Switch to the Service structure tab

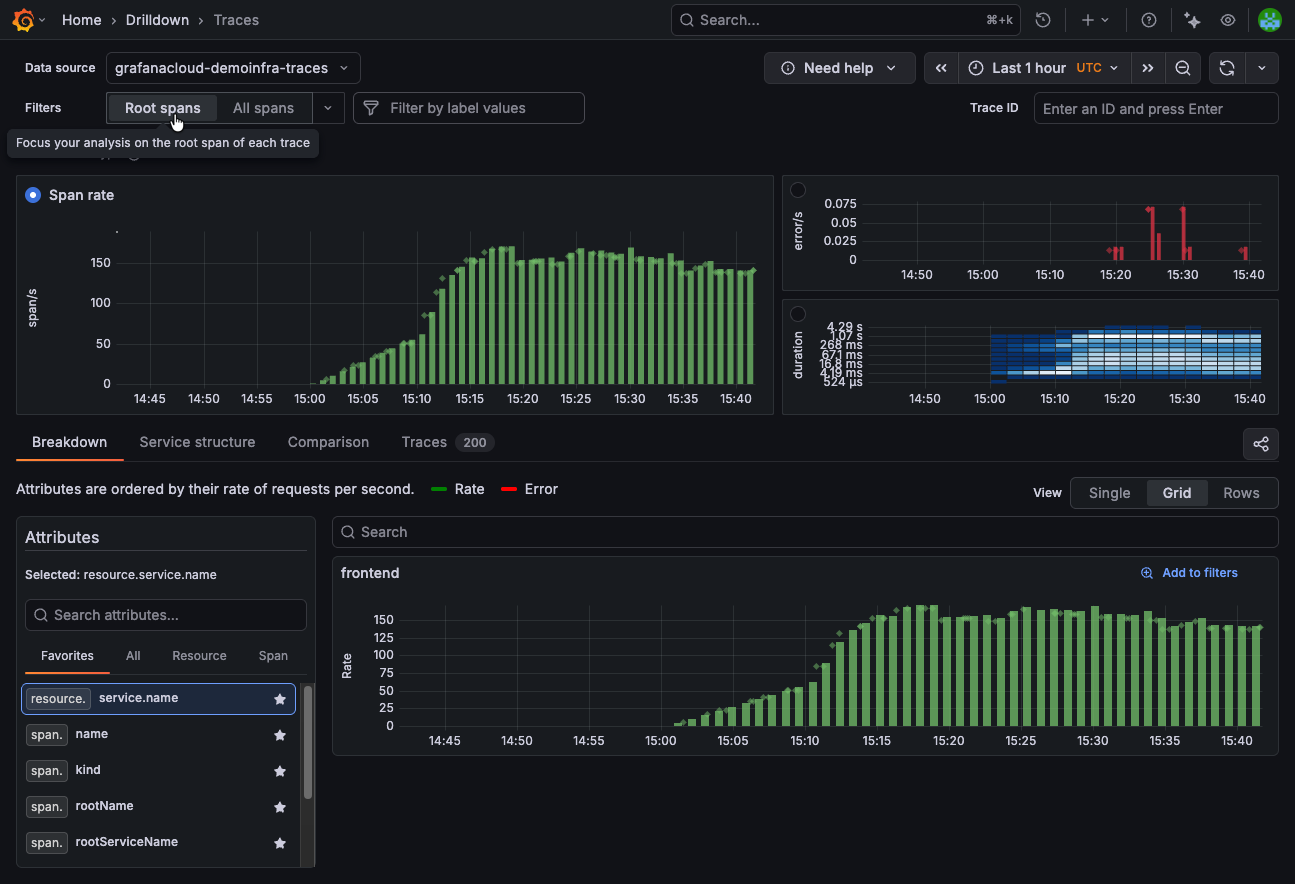point(197,442)
